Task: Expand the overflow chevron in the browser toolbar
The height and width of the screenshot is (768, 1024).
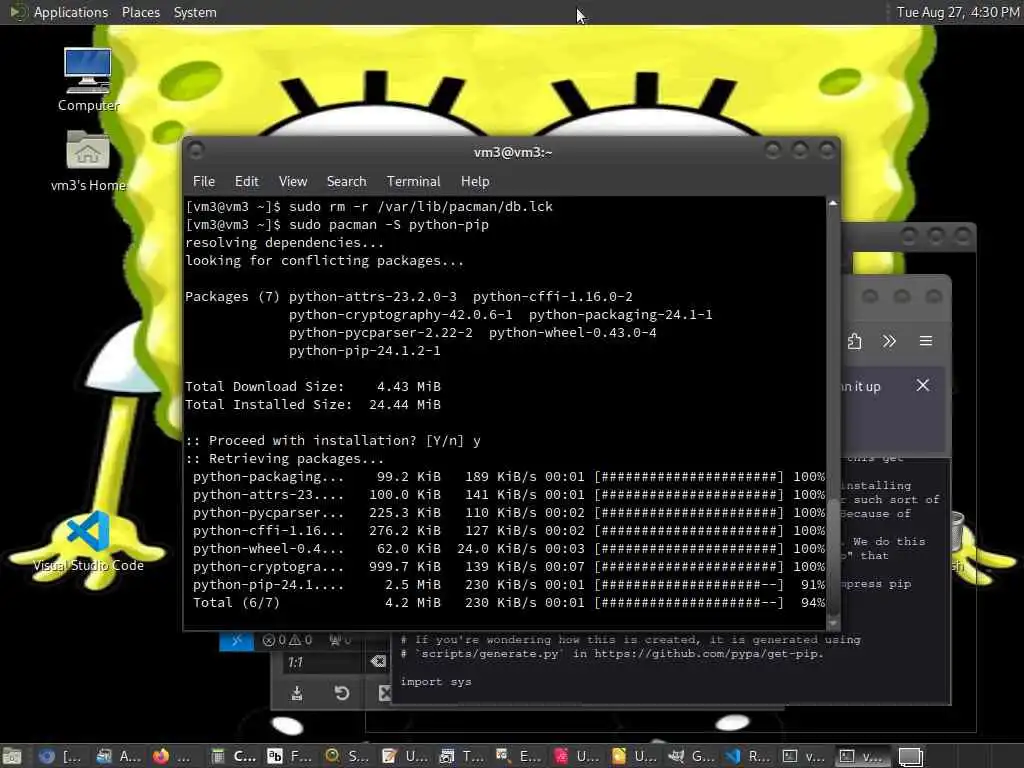Action: (889, 341)
